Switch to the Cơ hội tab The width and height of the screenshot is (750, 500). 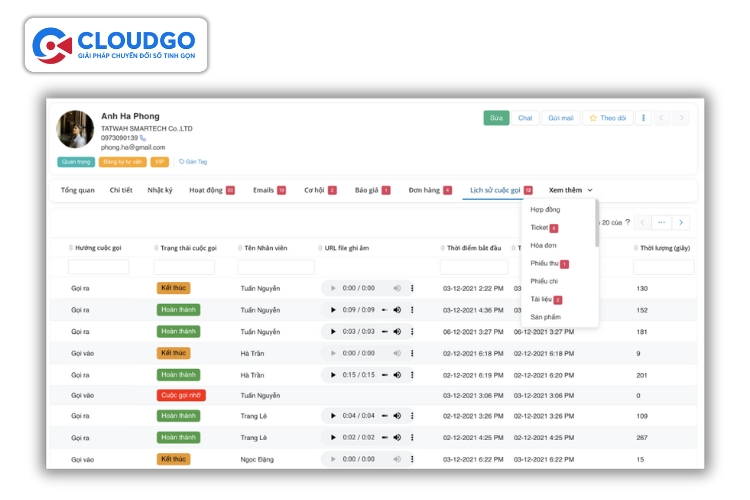click(x=315, y=190)
